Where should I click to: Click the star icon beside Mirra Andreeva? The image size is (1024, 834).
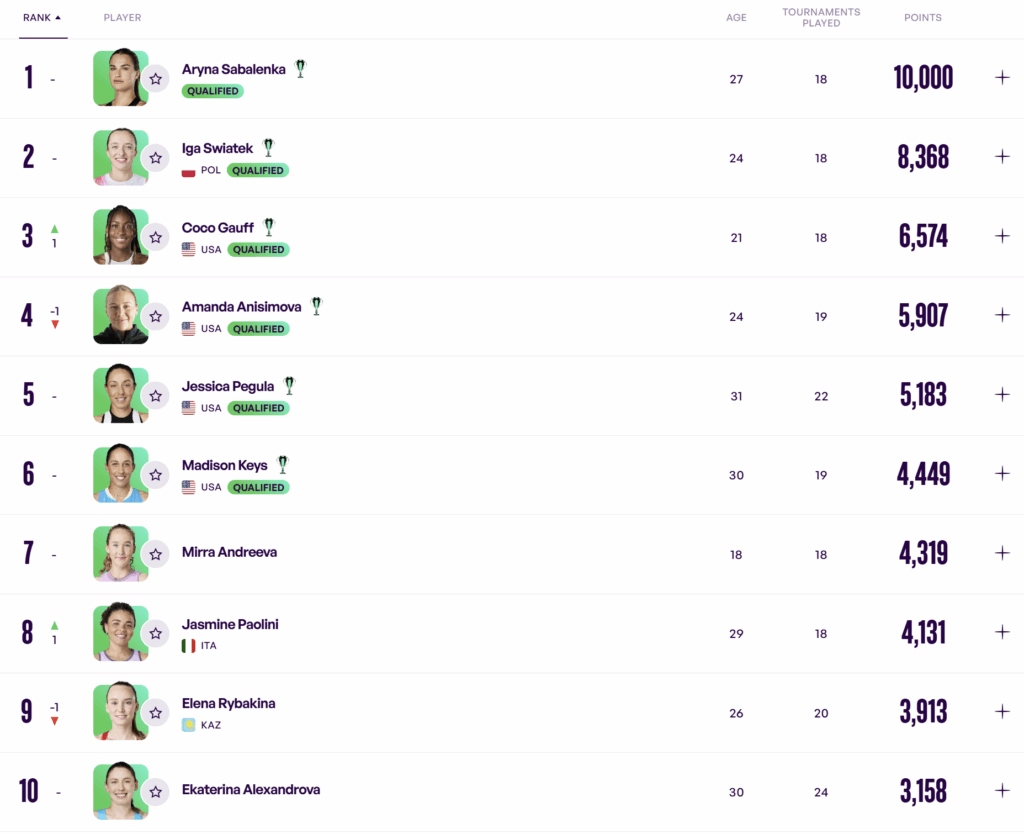pos(156,553)
